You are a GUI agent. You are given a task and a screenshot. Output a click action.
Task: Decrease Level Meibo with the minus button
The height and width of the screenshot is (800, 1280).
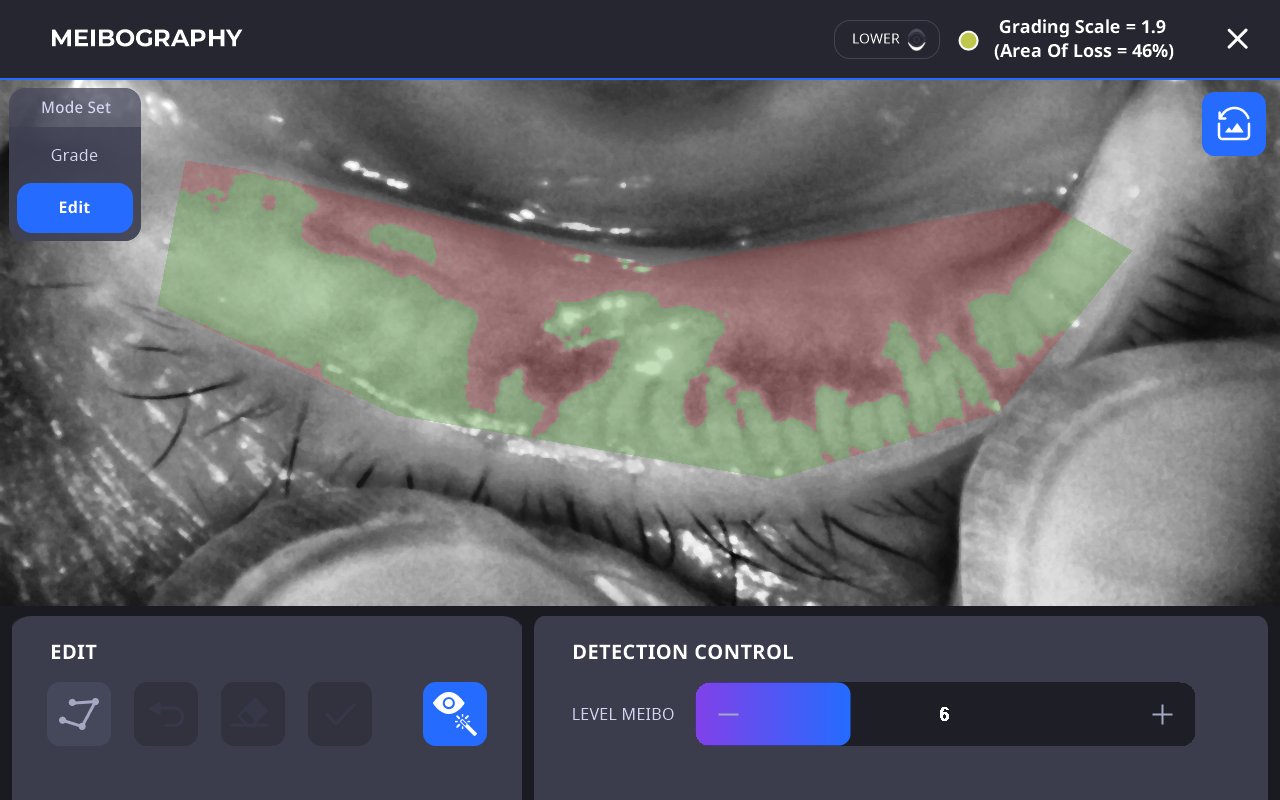tap(729, 714)
